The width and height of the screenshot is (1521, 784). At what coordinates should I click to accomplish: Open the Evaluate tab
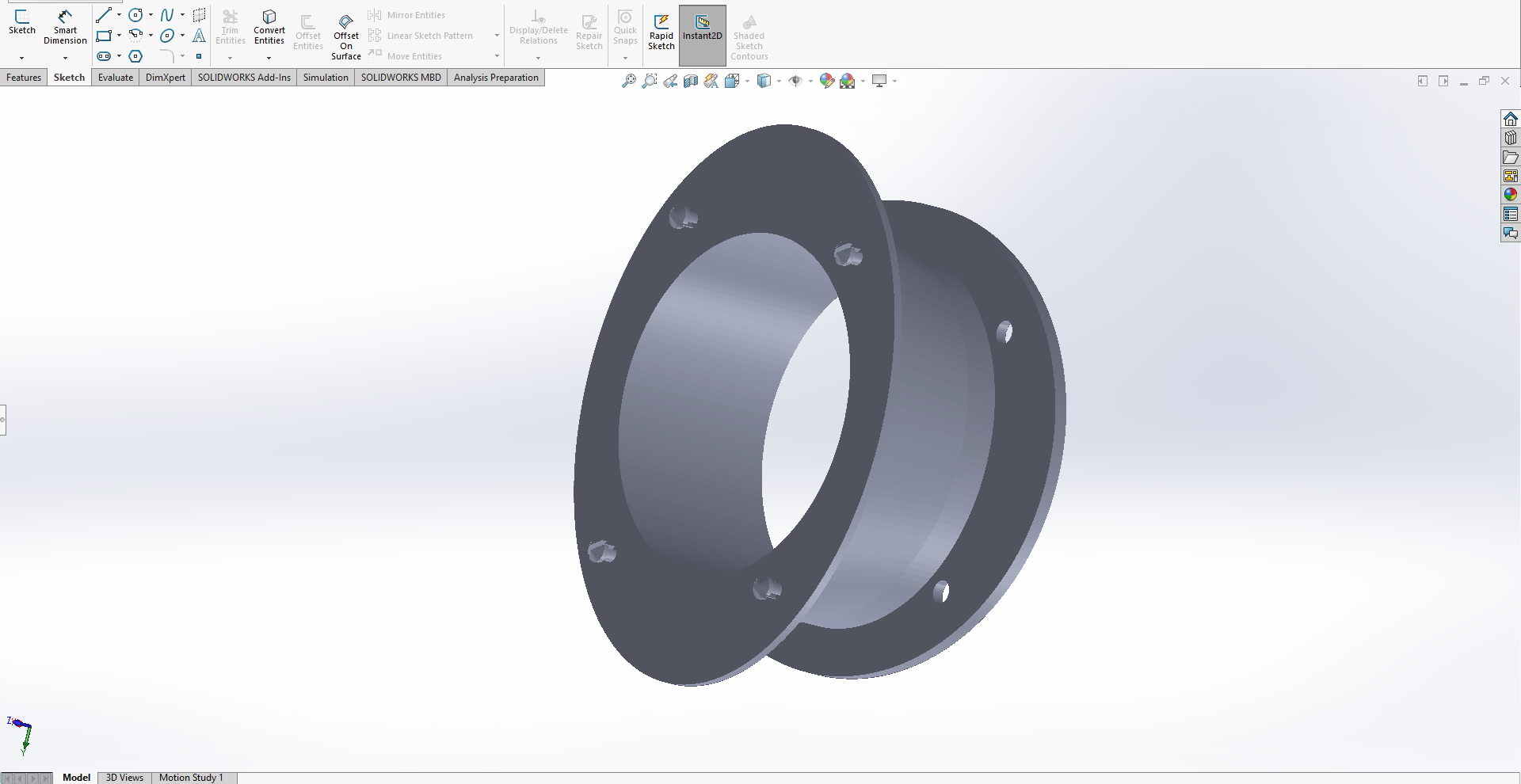(x=116, y=78)
